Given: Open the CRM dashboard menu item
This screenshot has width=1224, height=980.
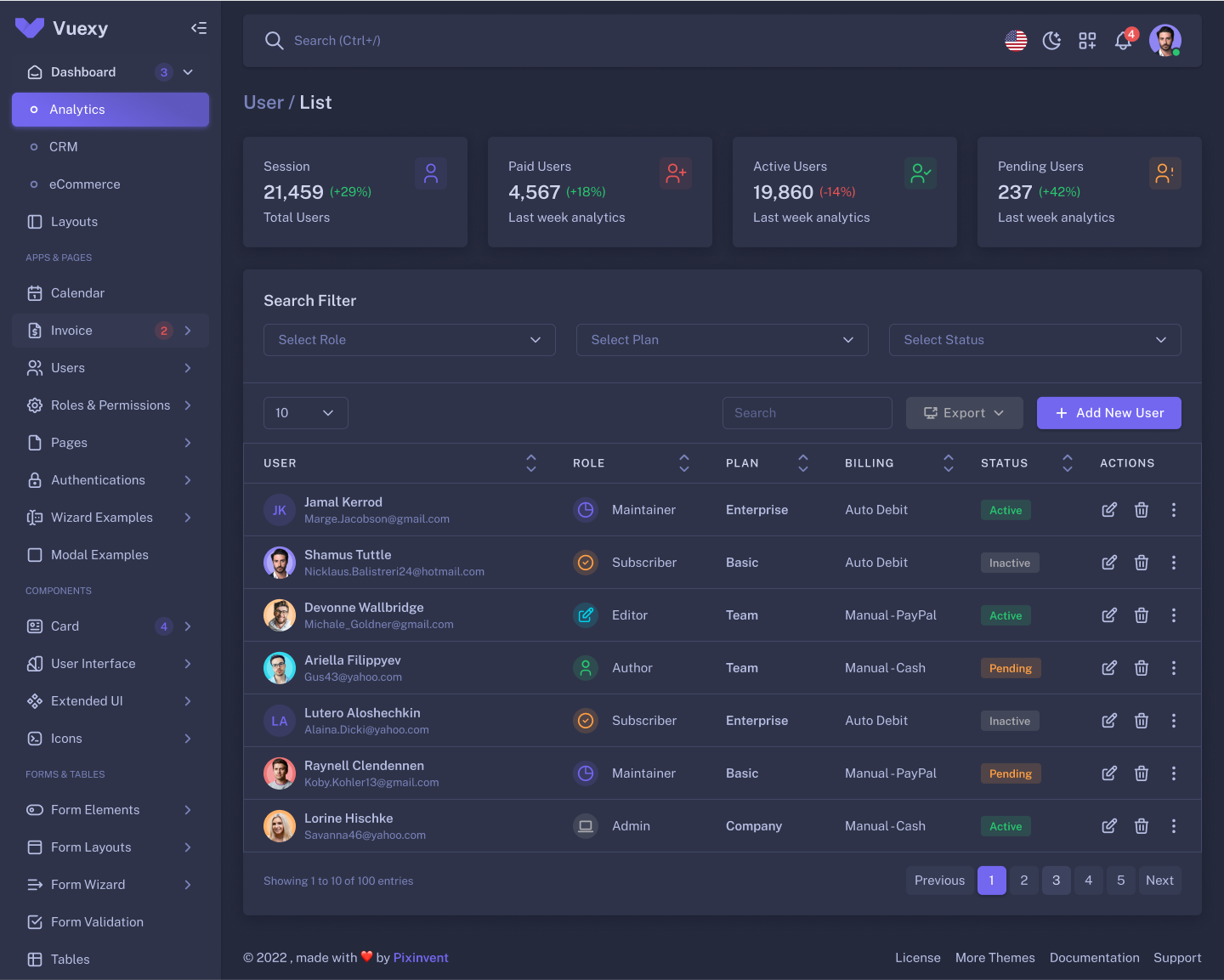Looking at the screenshot, I should tap(64, 146).
